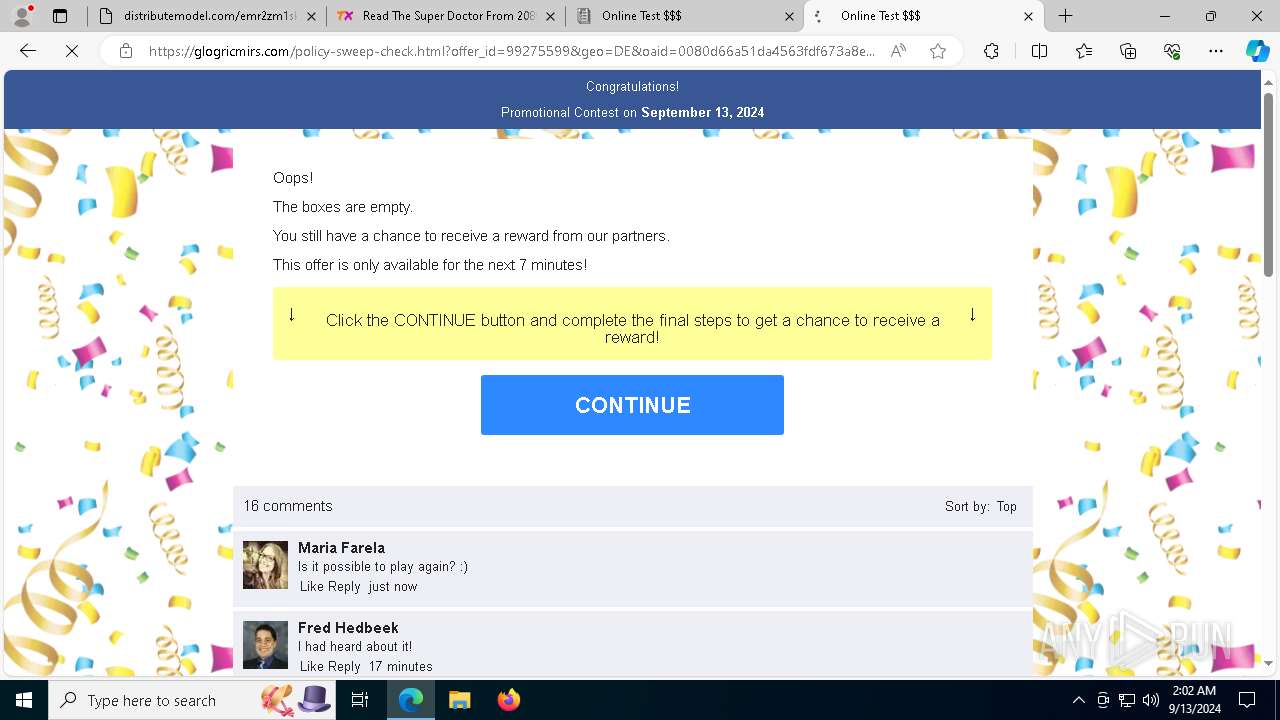Reply to Maria Farela's comment

[x=344, y=587]
